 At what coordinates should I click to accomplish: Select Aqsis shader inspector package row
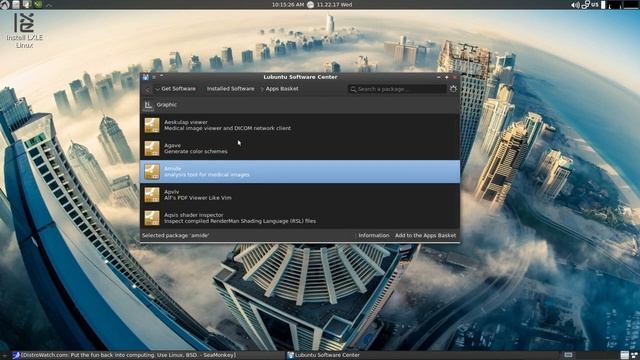pos(300,218)
